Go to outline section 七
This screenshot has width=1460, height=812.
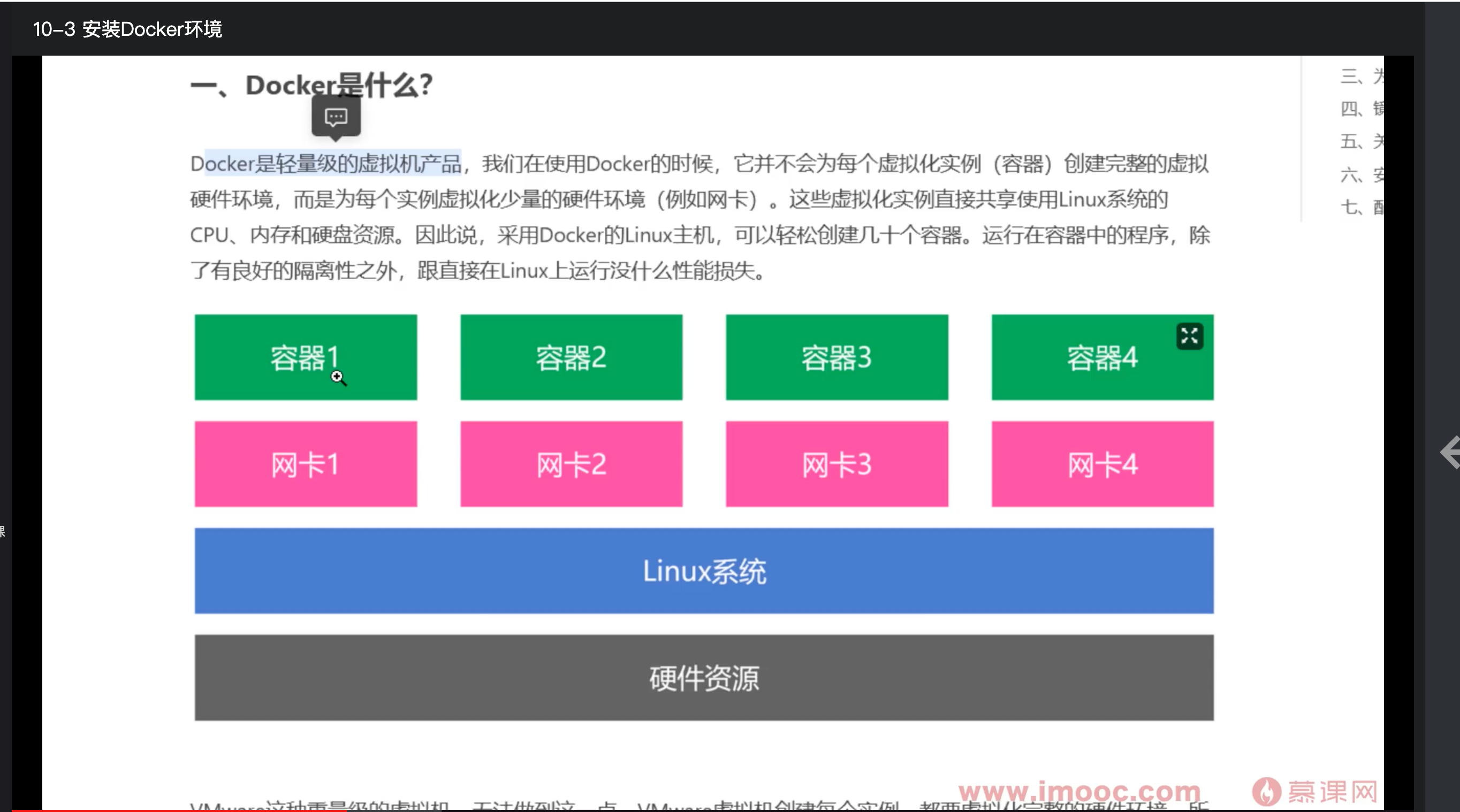[1362, 207]
